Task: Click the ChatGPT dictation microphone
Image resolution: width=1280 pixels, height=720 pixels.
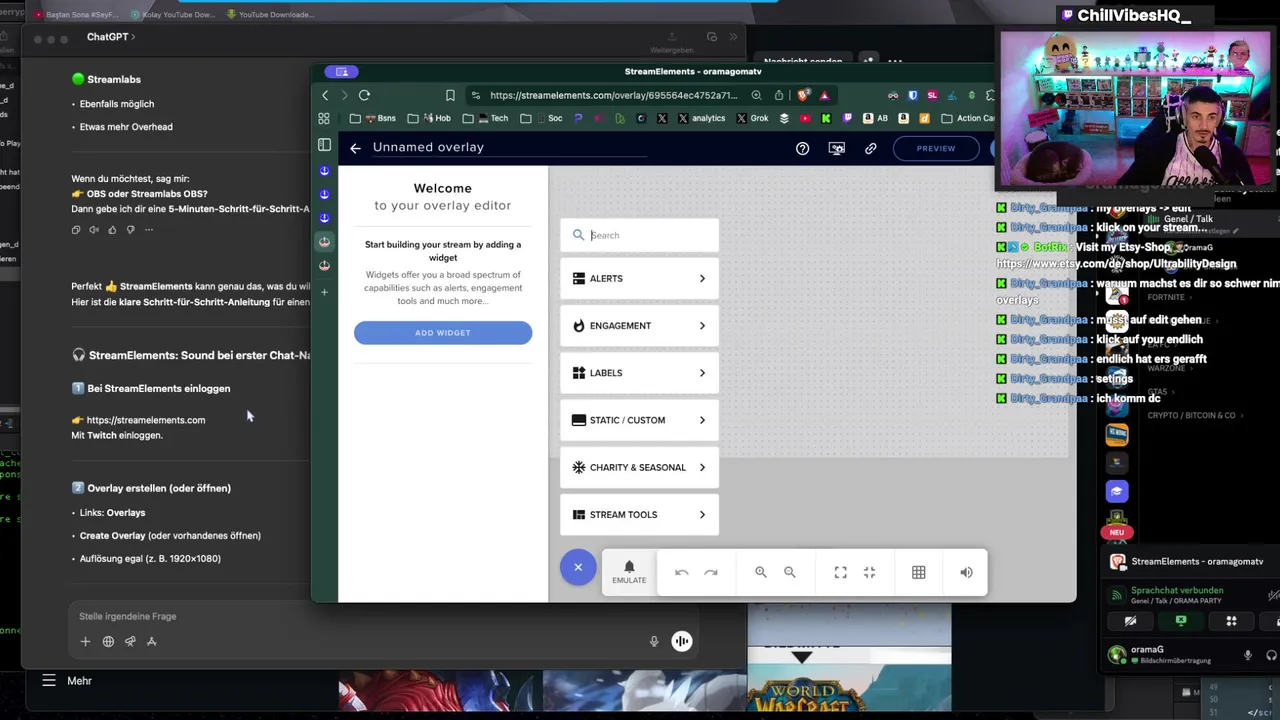Action: [x=654, y=641]
